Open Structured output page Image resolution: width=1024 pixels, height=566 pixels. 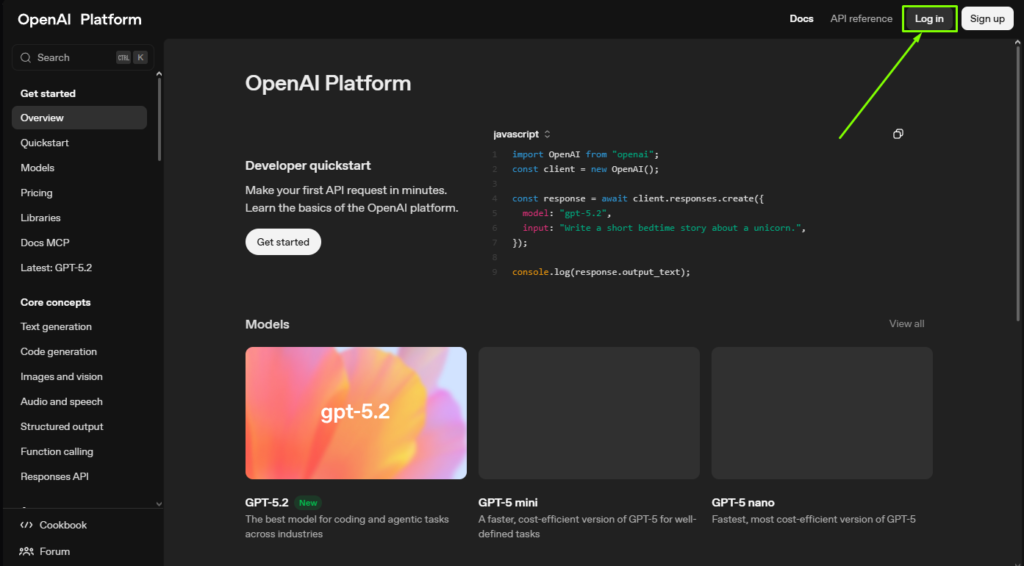tap(62, 426)
